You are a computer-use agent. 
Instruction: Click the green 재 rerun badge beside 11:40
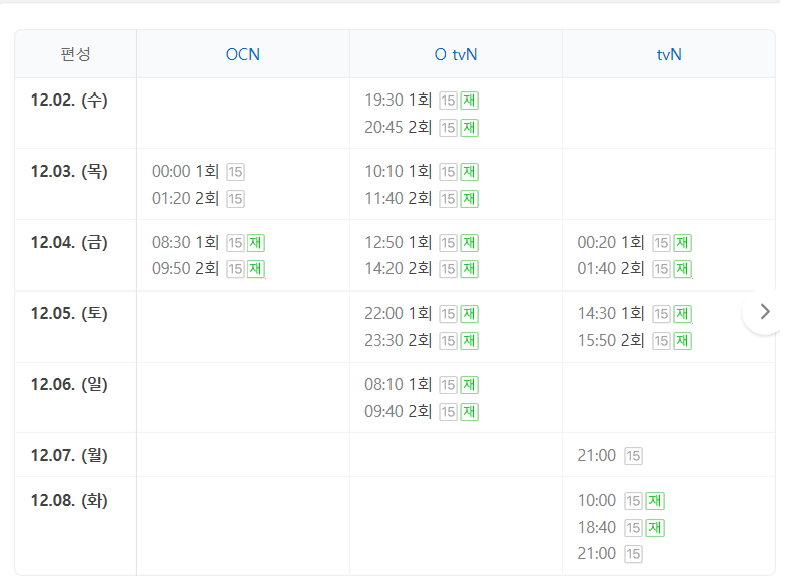point(469,199)
